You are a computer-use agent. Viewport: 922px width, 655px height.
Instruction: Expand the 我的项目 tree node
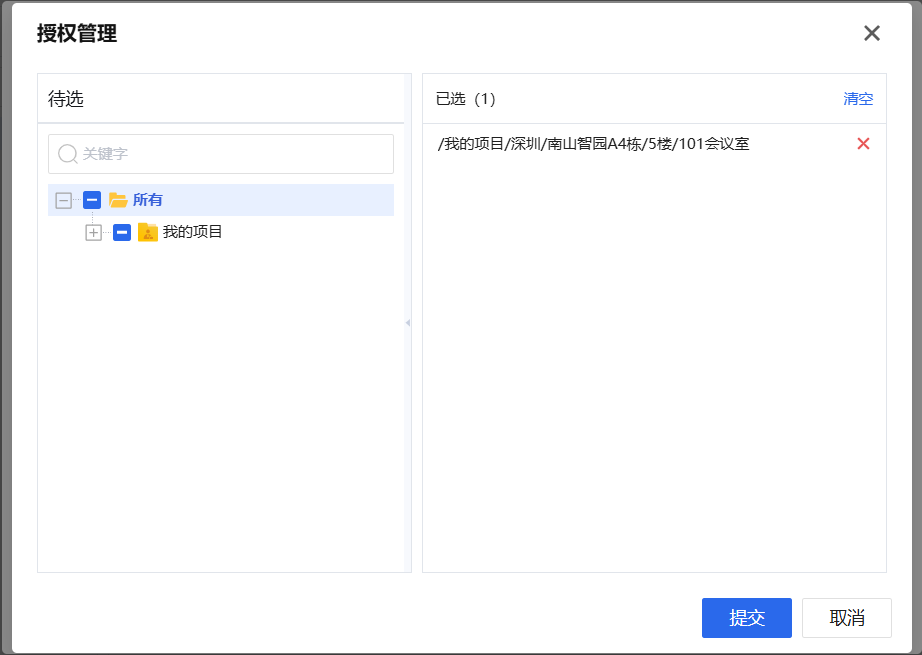(x=94, y=232)
